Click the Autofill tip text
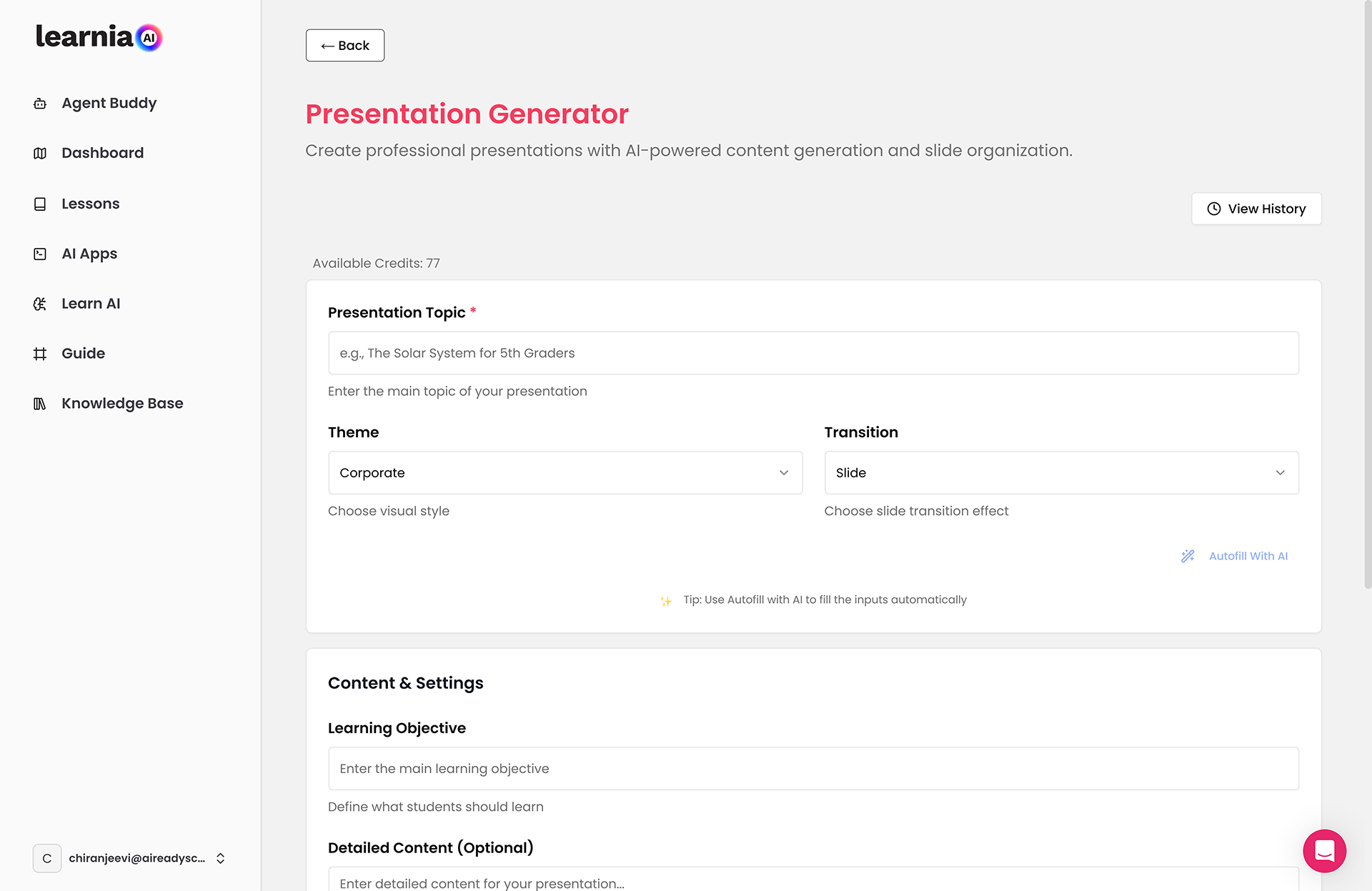1372x891 pixels. (x=825, y=599)
